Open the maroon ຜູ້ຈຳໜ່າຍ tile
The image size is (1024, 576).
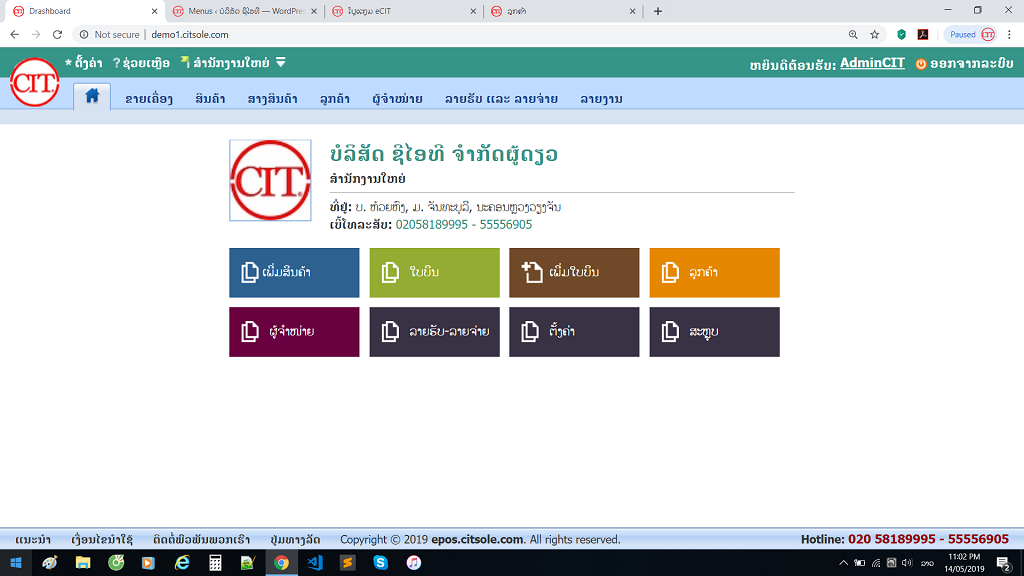tap(294, 332)
